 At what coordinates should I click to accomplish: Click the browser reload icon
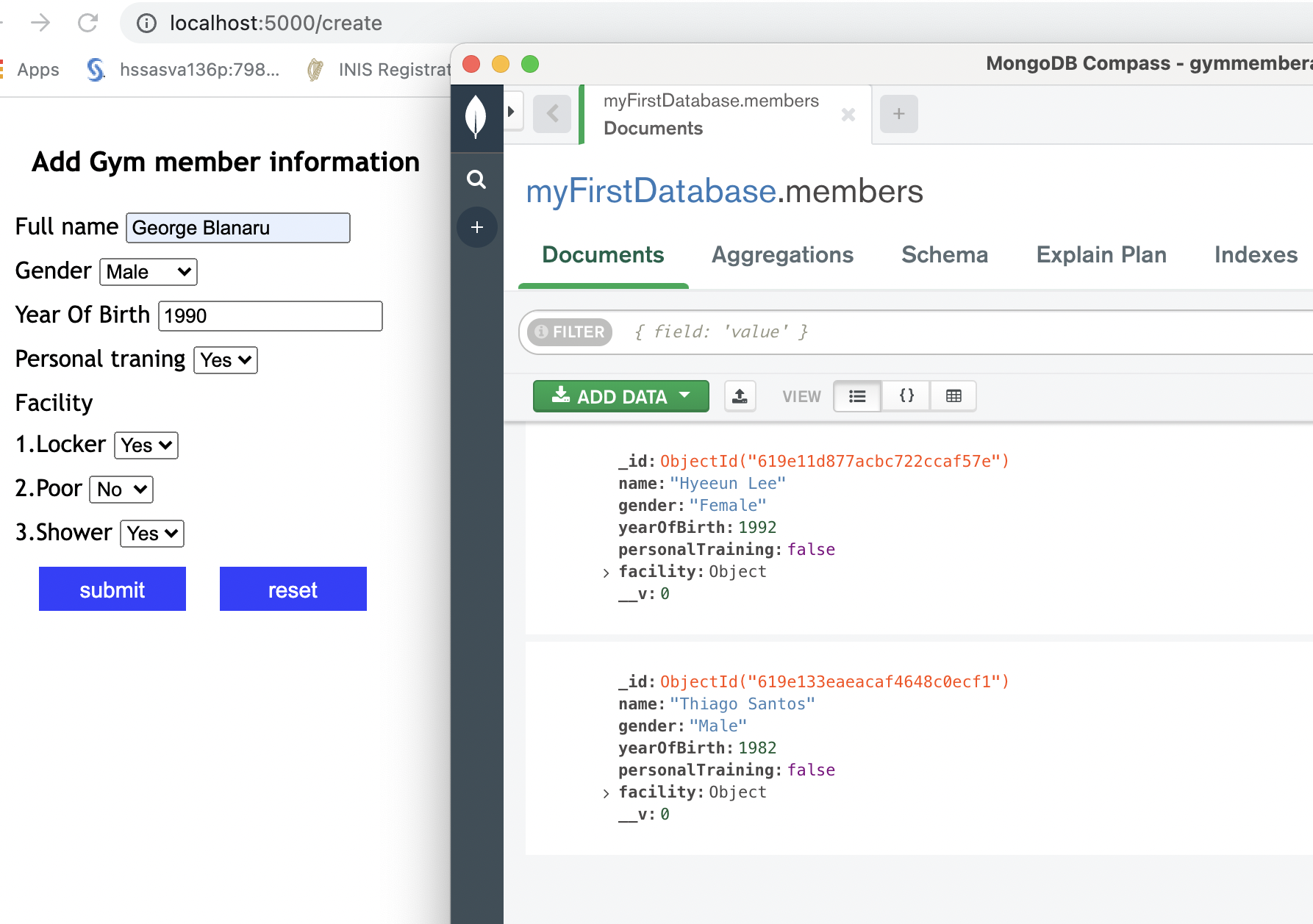pos(87,23)
